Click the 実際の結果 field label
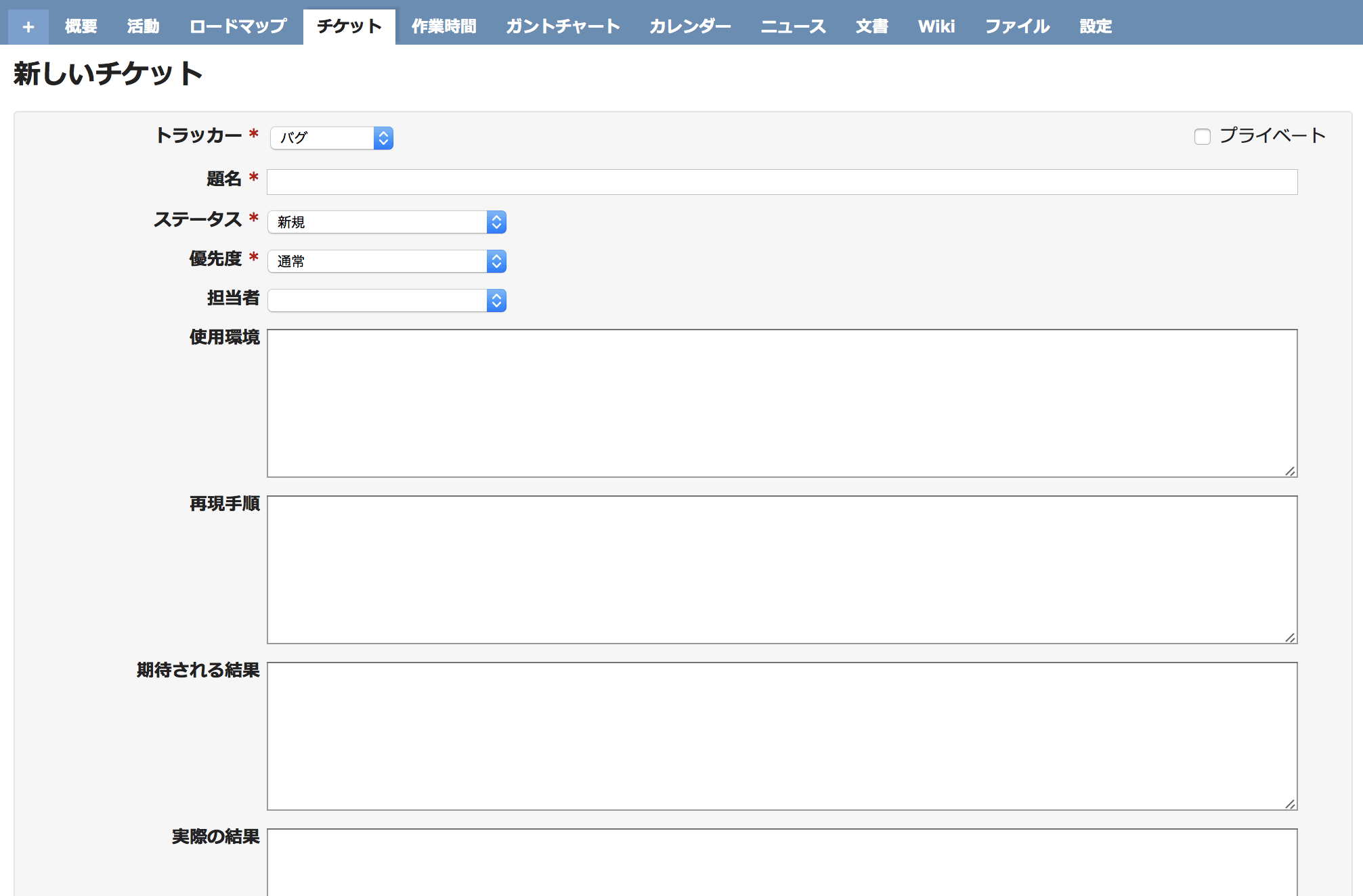 click(215, 836)
